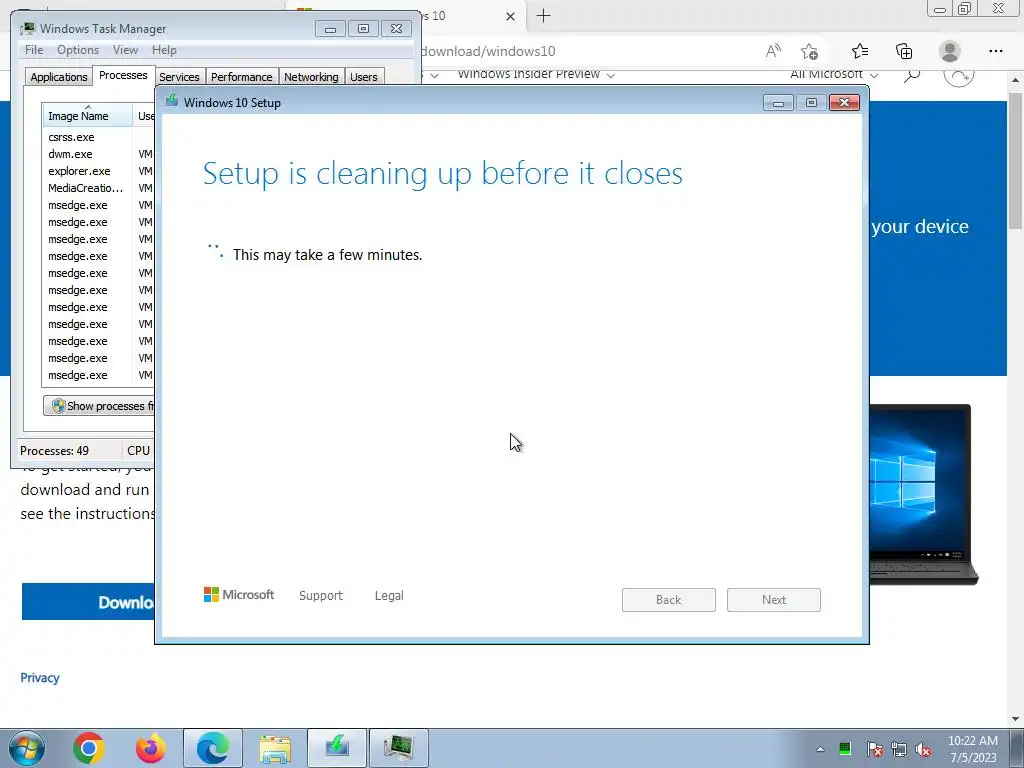Open Edge Collections icon

point(904,51)
